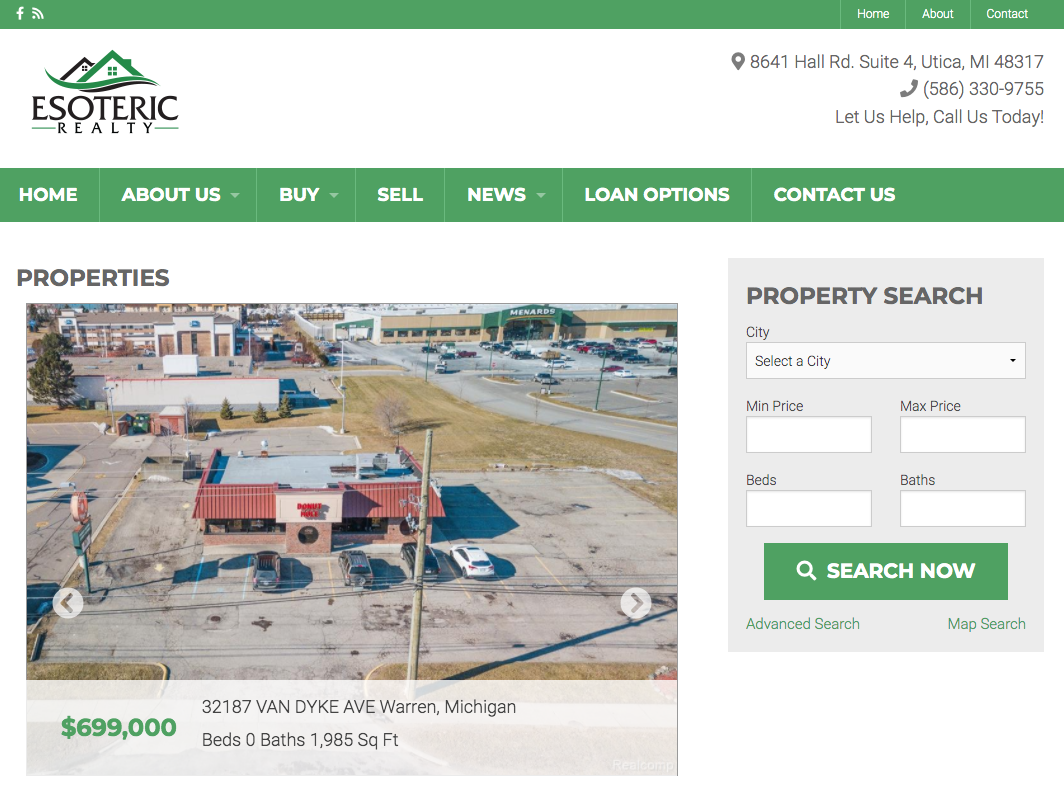Viewport: 1064px width, 795px height.
Task: Open Contact Us in main navigation
Action: pos(834,195)
